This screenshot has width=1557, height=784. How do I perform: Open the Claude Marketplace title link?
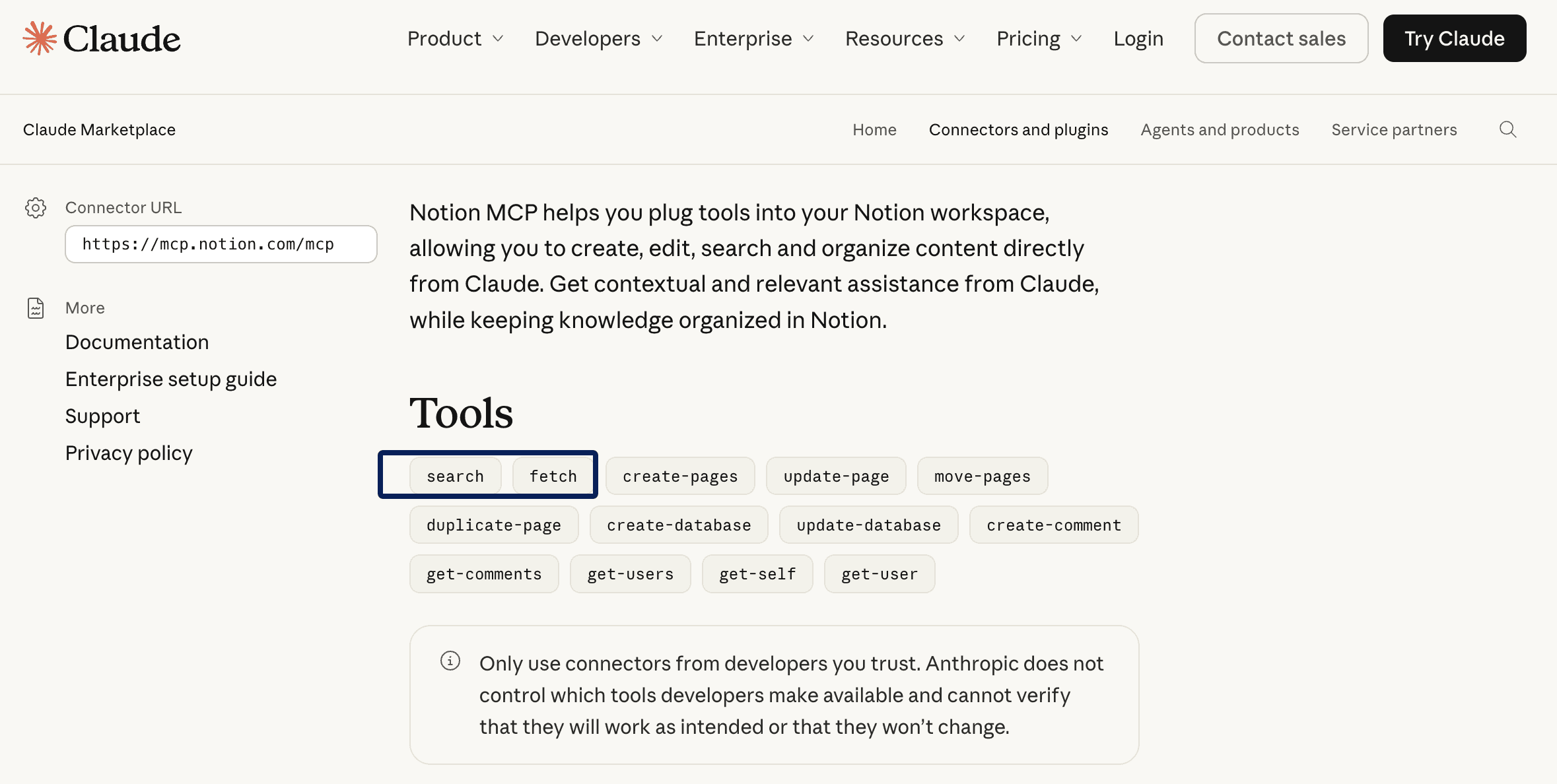click(99, 129)
